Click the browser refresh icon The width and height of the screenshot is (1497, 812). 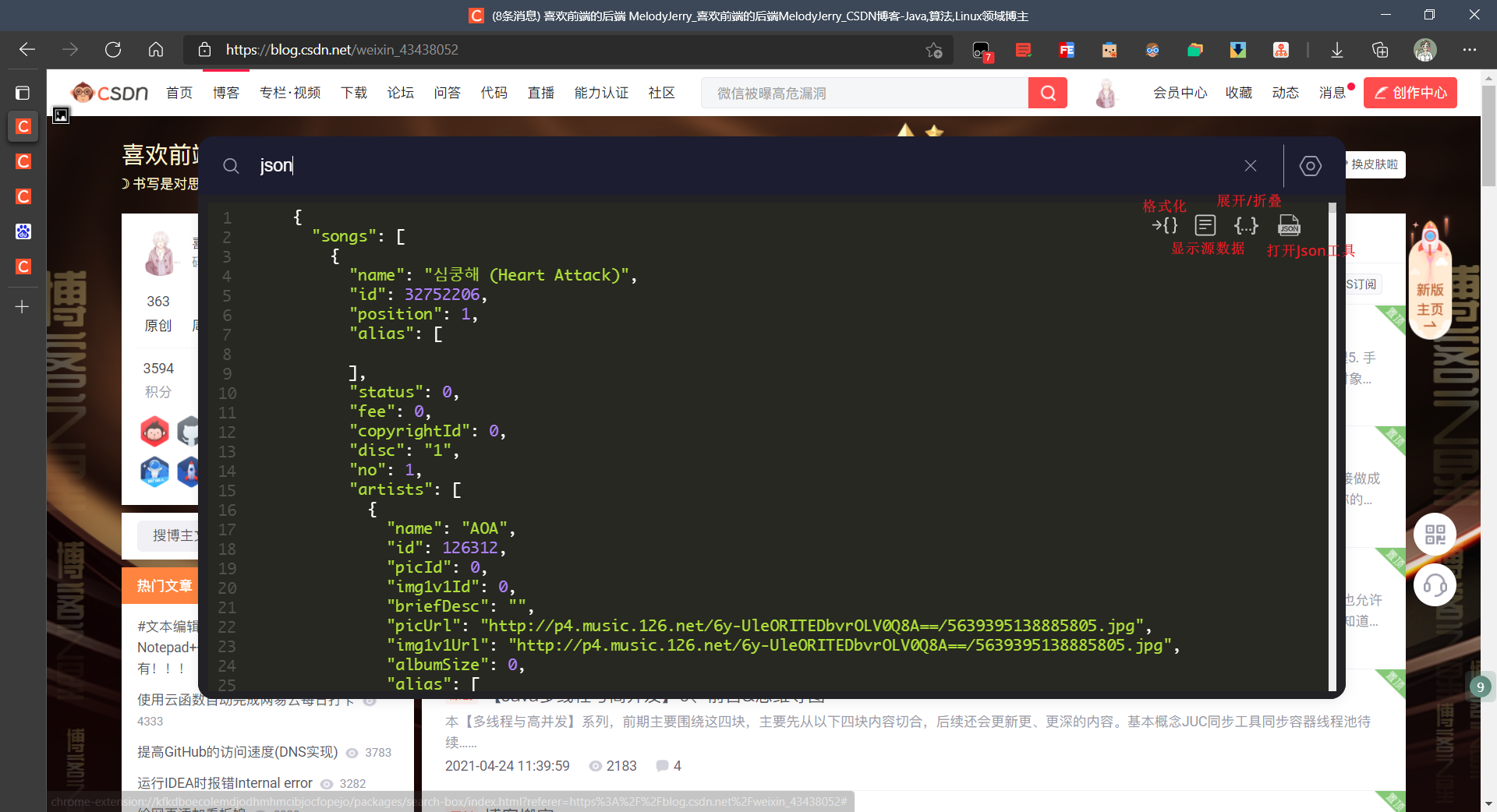pos(113,50)
